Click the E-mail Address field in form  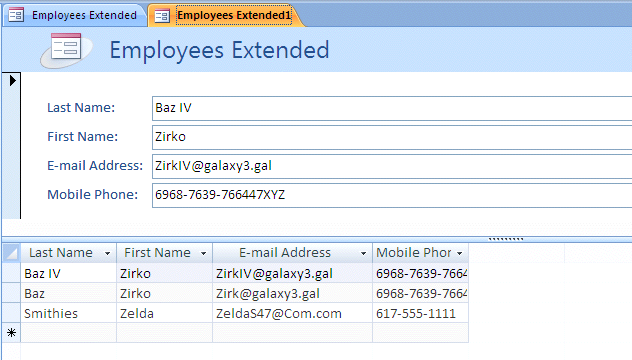tap(392, 166)
